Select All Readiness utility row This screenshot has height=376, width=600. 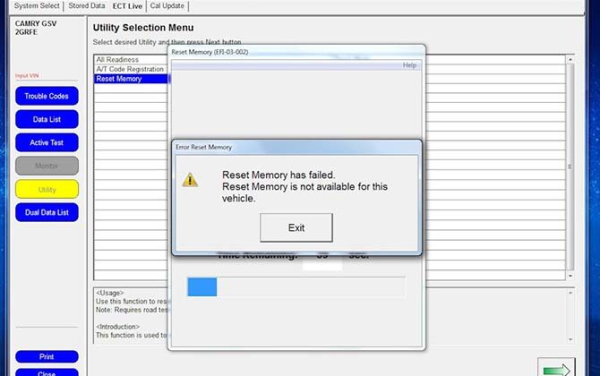click(131, 60)
